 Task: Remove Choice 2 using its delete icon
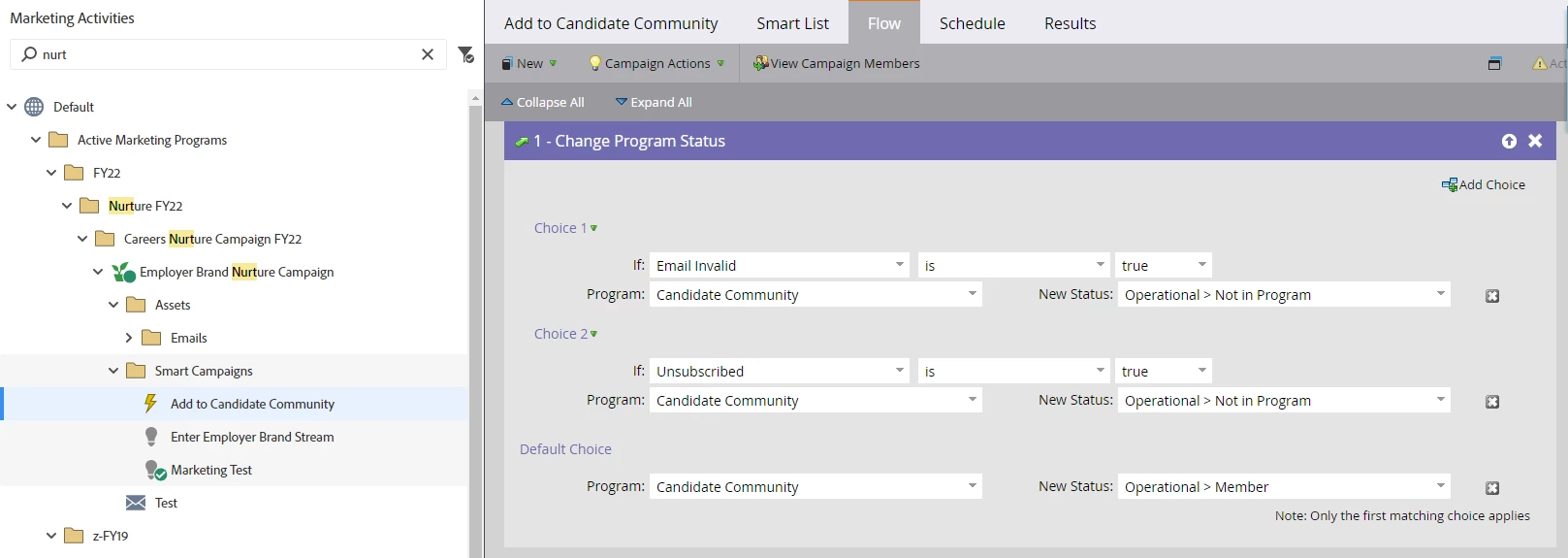[1492, 402]
